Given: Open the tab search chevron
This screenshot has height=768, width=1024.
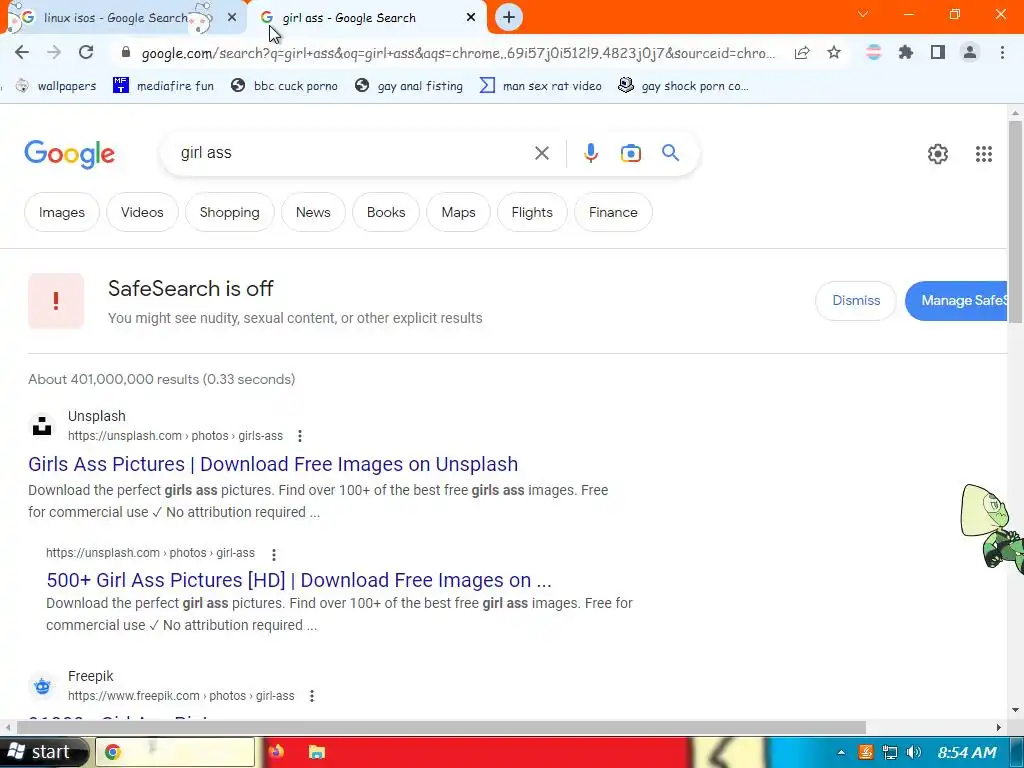Looking at the screenshot, I should (x=863, y=14).
